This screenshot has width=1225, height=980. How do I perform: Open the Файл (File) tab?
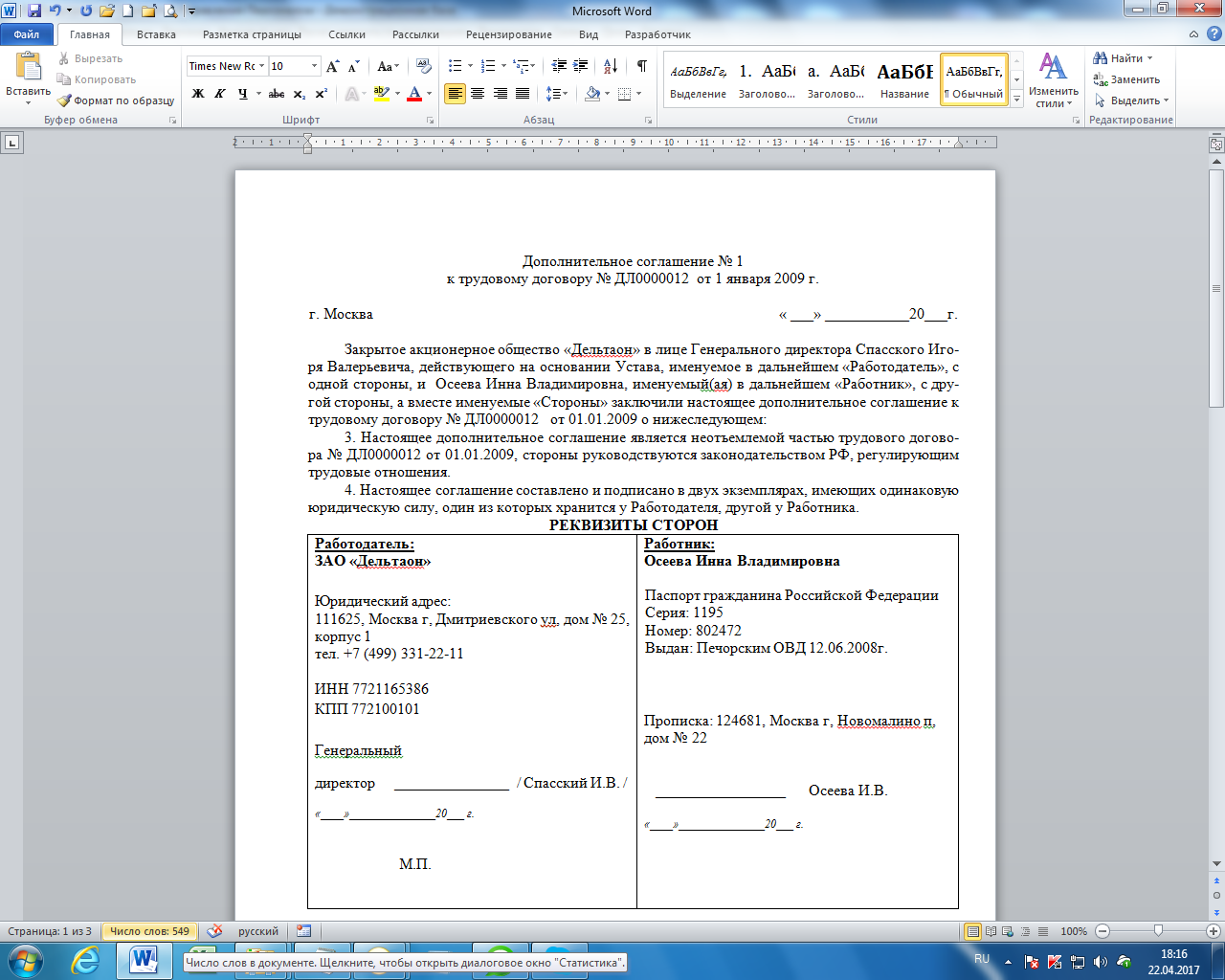click(x=27, y=34)
